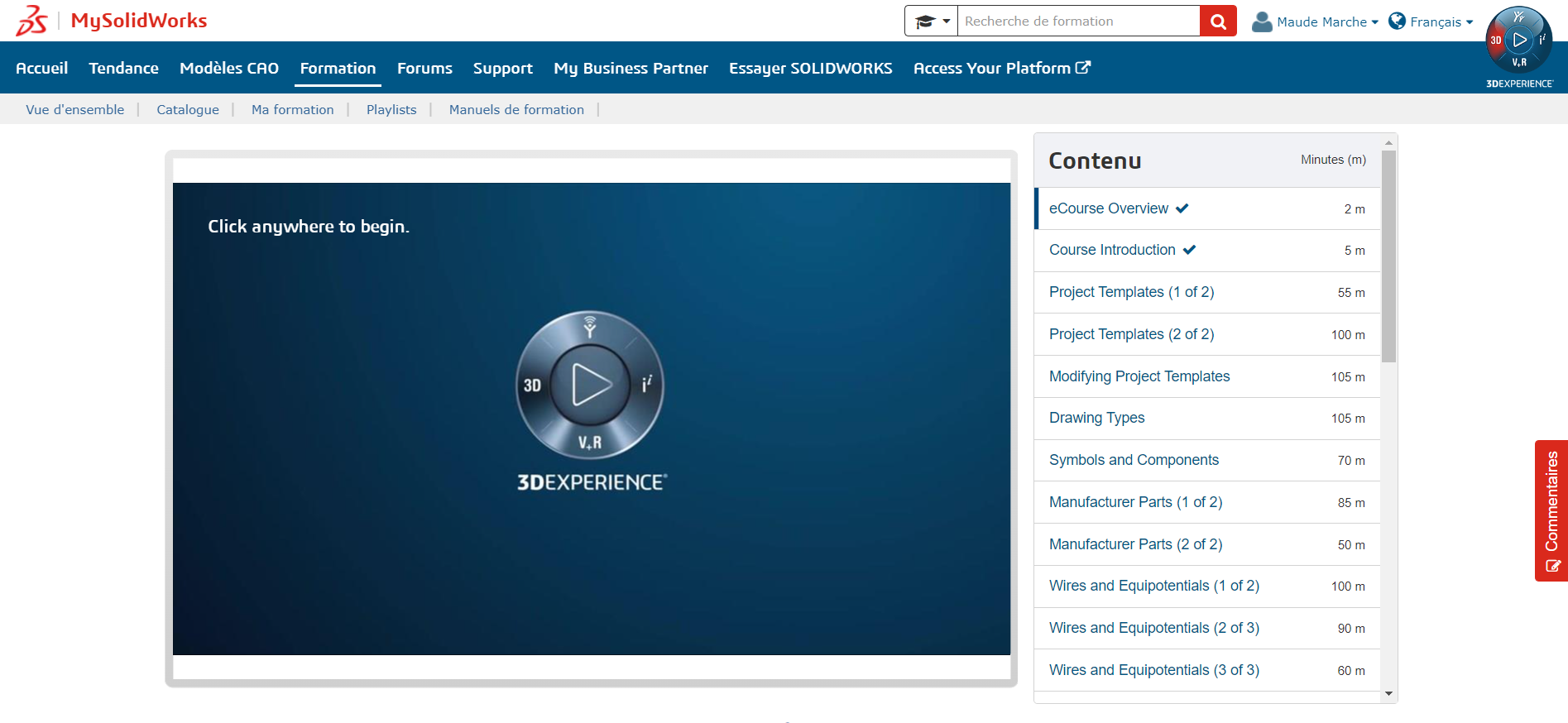Open graduation cap search category dropdown

pos(931,22)
